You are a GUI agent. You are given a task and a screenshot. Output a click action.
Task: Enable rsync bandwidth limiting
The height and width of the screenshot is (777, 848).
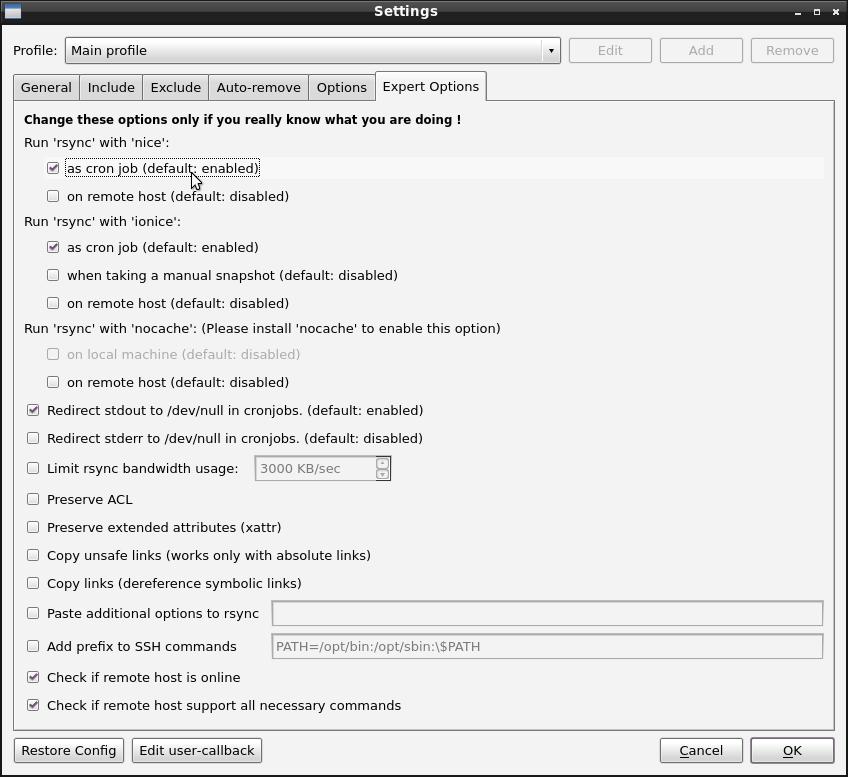(x=33, y=468)
